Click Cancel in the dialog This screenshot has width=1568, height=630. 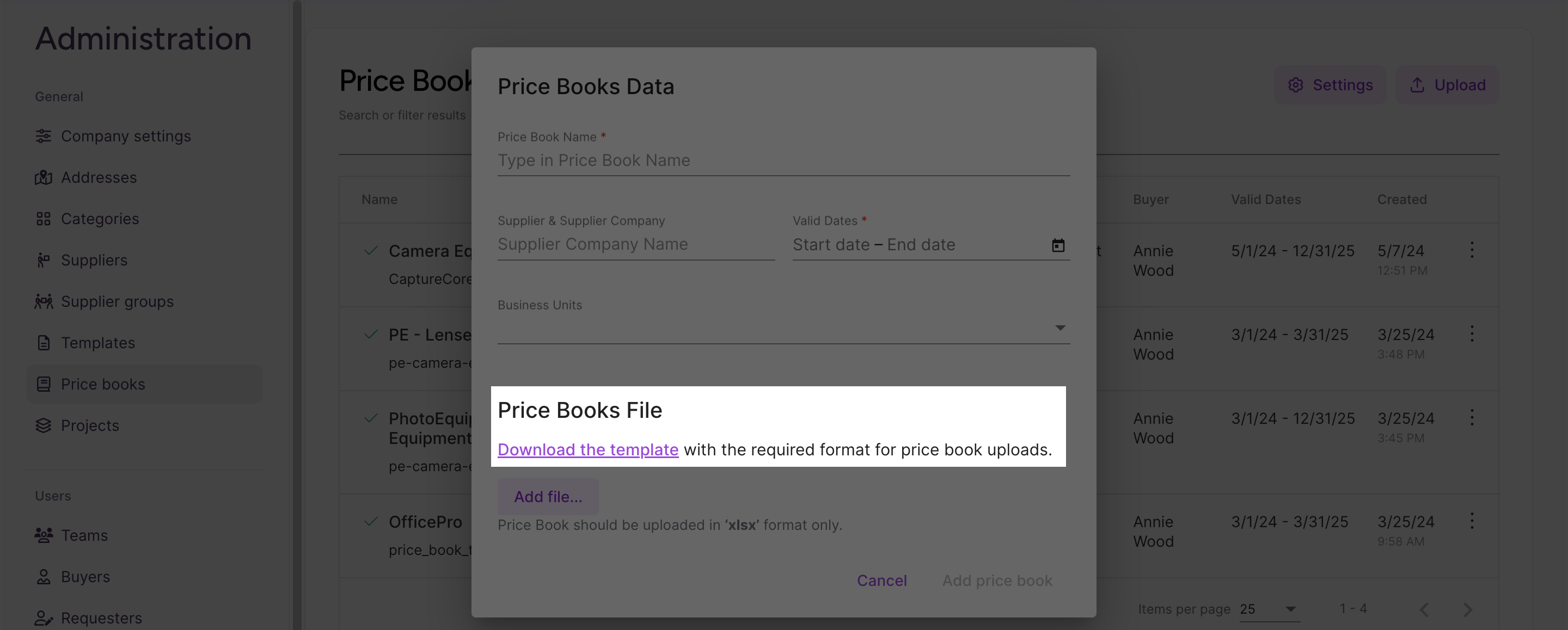[x=881, y=580]
